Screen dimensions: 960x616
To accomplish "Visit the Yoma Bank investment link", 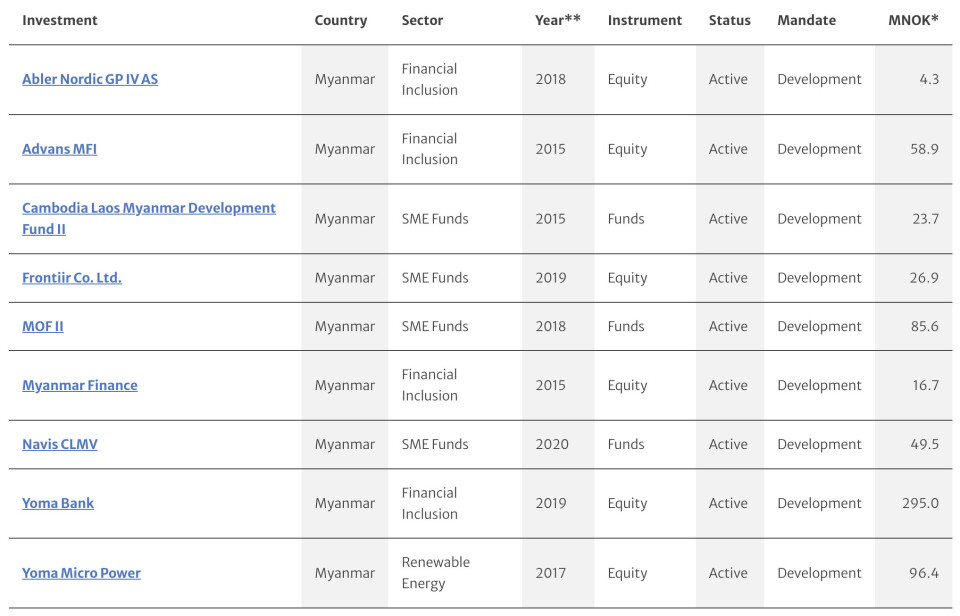I will click(58, 503).
